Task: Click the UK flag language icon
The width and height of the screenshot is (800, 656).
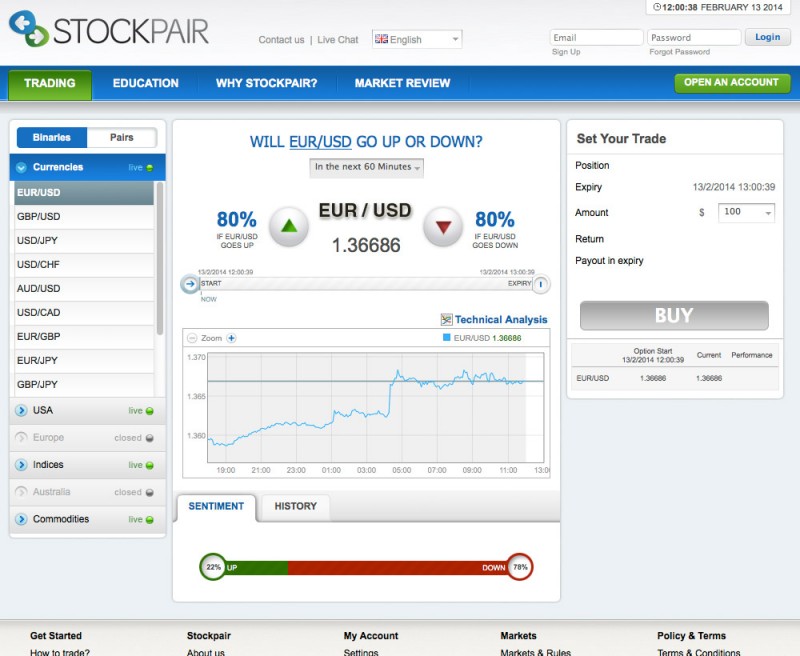Action: pos(381,39)
